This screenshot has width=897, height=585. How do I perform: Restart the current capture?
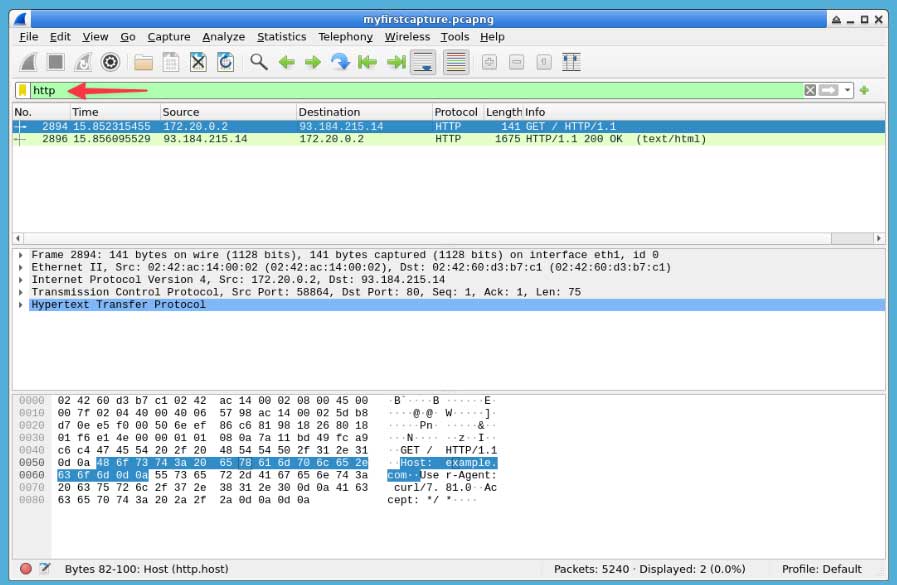(x=83, y=62)
